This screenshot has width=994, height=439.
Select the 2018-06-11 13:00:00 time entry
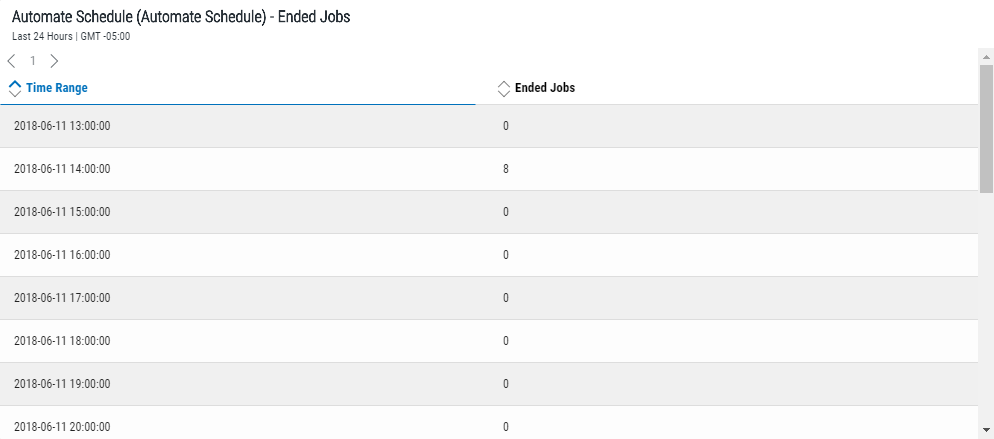tap(62, 126)
